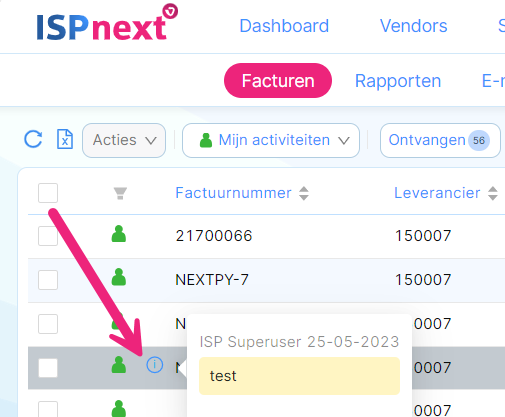Click the refresh icon in toolbar

point(33,139)
